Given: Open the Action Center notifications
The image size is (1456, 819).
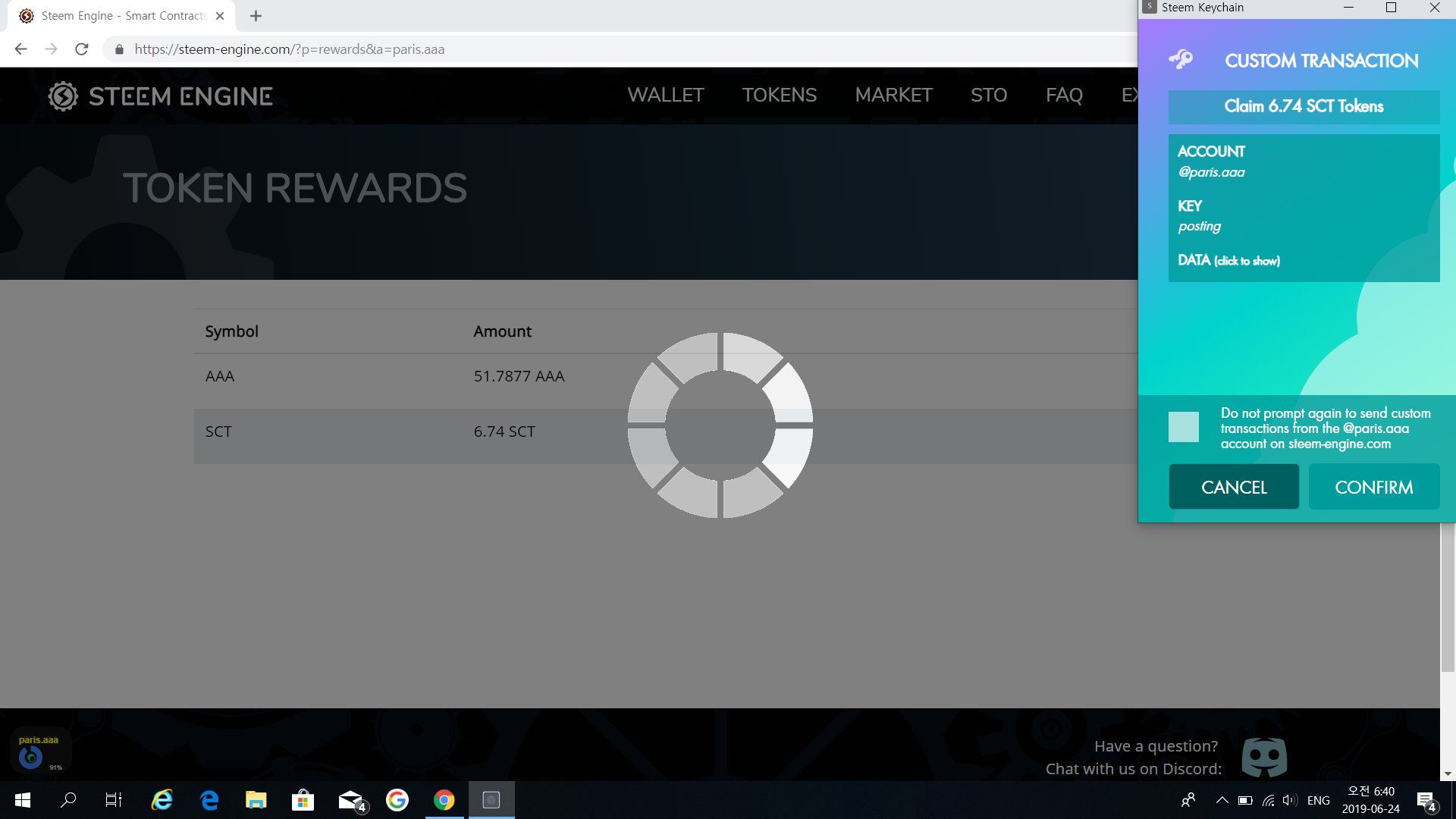Looking at the screenshot, I should [x=1426, y=800].
